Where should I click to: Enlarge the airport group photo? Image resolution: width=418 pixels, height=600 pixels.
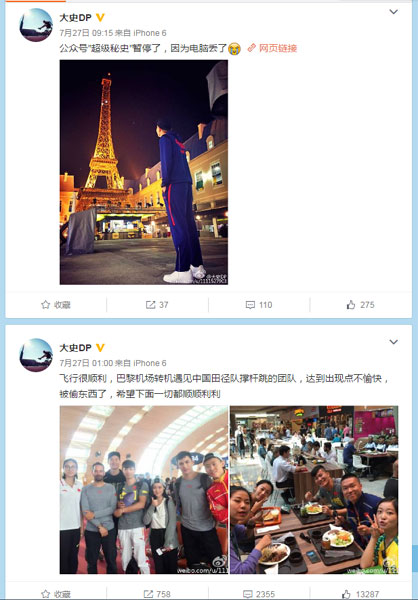point(144,490)
